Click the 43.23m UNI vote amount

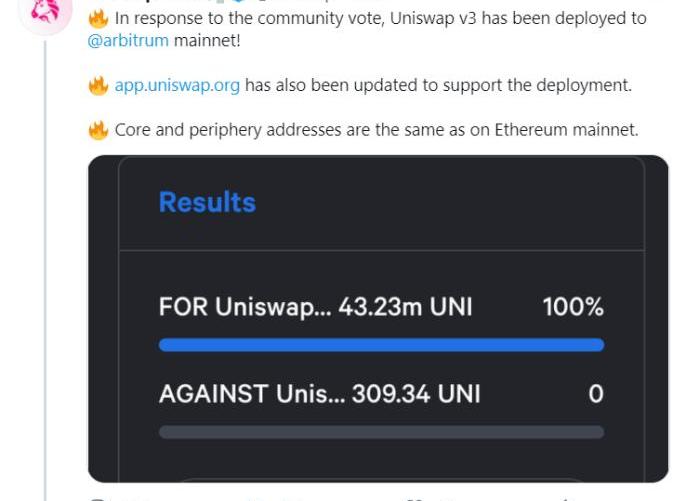click(405, 307)
